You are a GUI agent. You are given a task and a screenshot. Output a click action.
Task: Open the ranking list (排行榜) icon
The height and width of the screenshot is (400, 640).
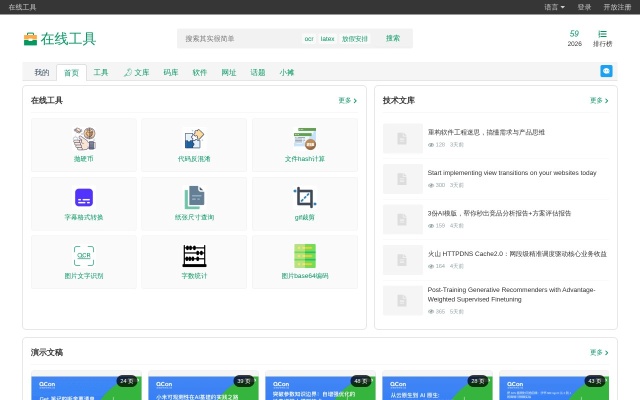(x=603, y=34)
